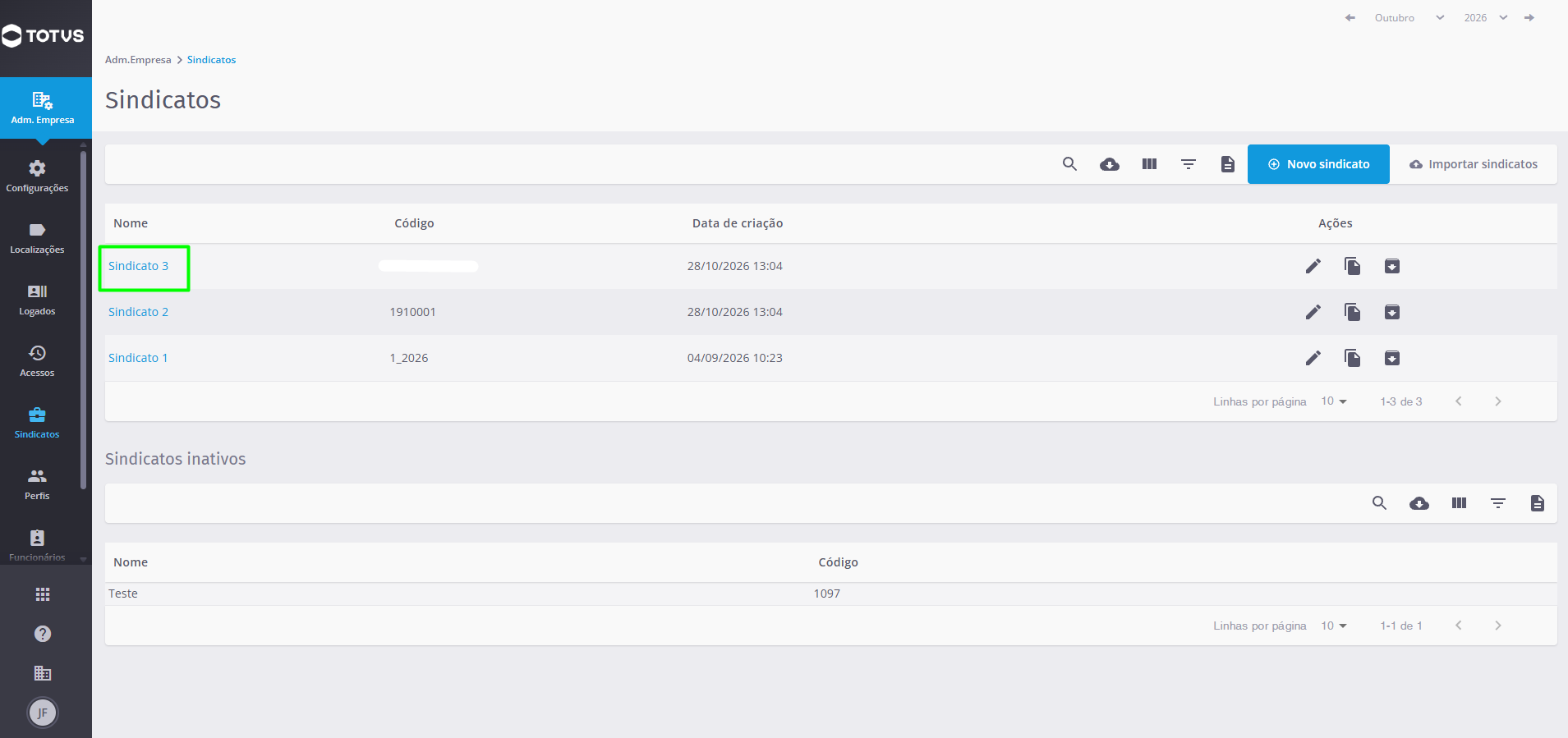1568x738 pixels.
Task: Edit Sindicato 2 with the pencil icon
Action: [1313, 312]
